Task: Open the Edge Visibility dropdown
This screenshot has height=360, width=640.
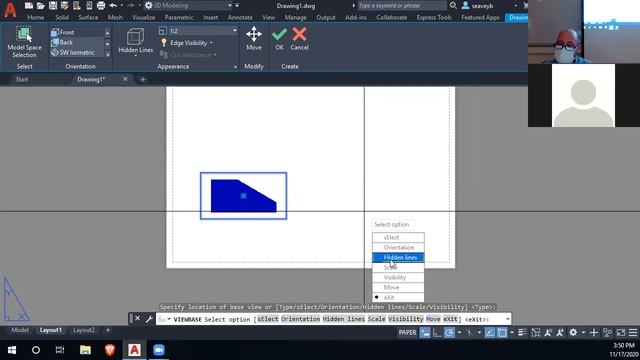Action: point(188,43)
